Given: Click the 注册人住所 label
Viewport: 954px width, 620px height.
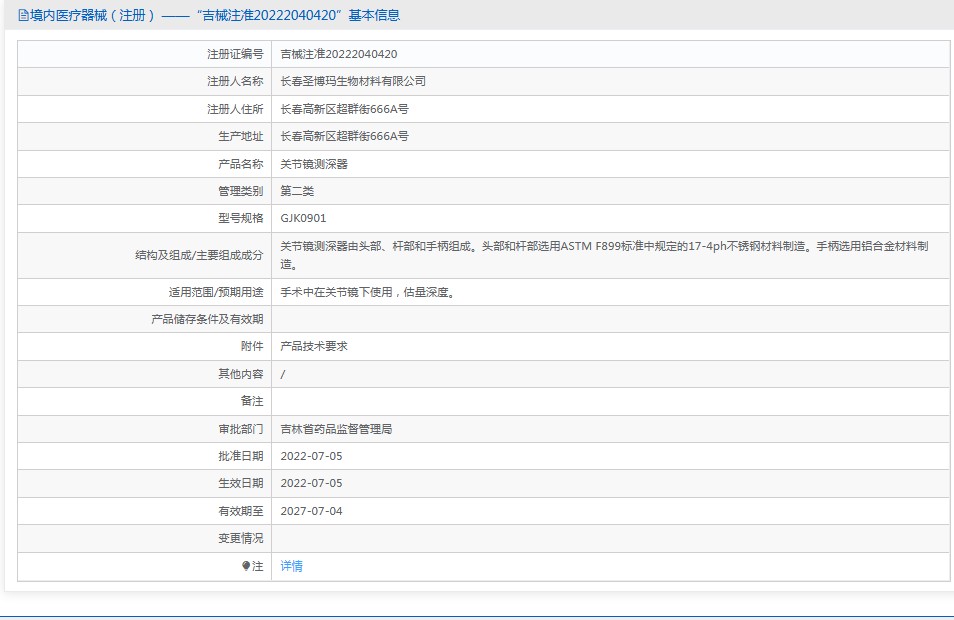Looking at the screenshot, I should tap(235, 109).
